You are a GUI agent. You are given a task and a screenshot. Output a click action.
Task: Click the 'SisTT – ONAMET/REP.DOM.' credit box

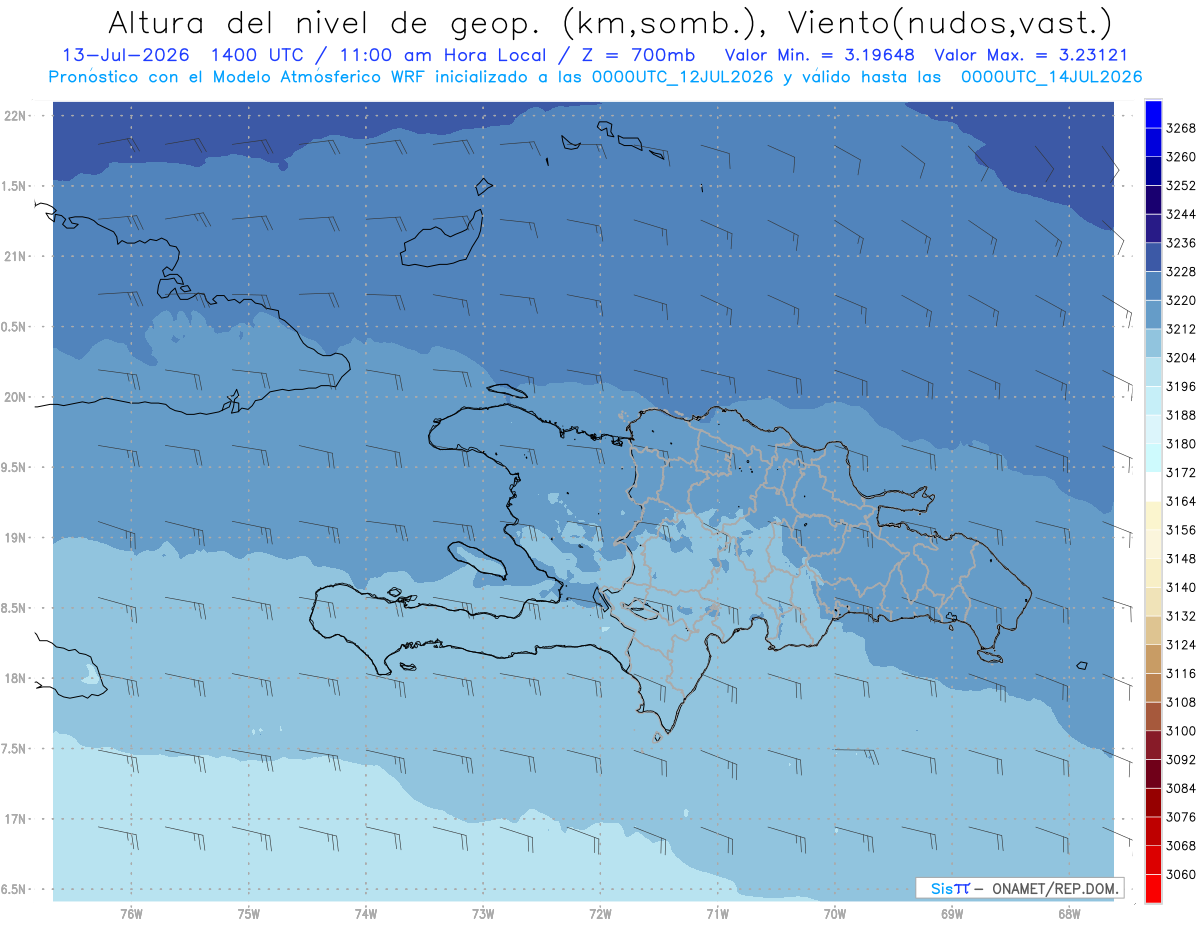(1019, 888)
